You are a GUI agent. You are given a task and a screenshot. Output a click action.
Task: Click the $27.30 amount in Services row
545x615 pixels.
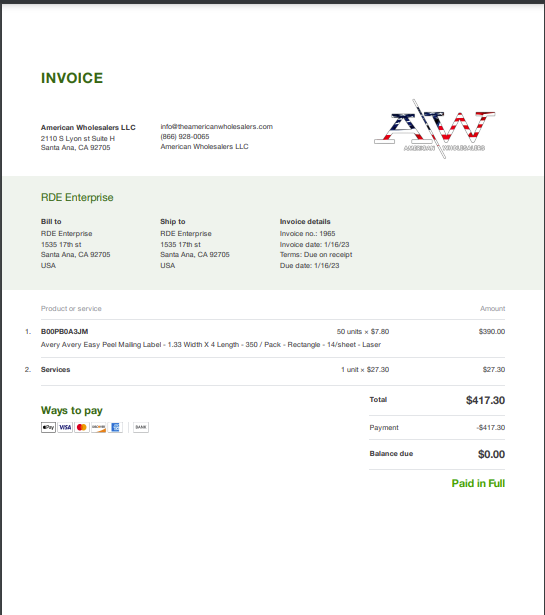(494, 369)
